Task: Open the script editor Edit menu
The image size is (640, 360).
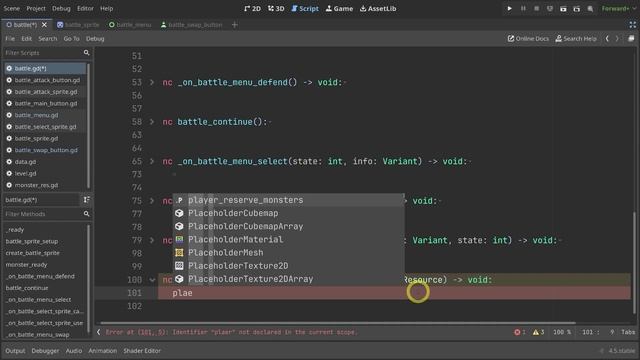Action: point(27,39)
